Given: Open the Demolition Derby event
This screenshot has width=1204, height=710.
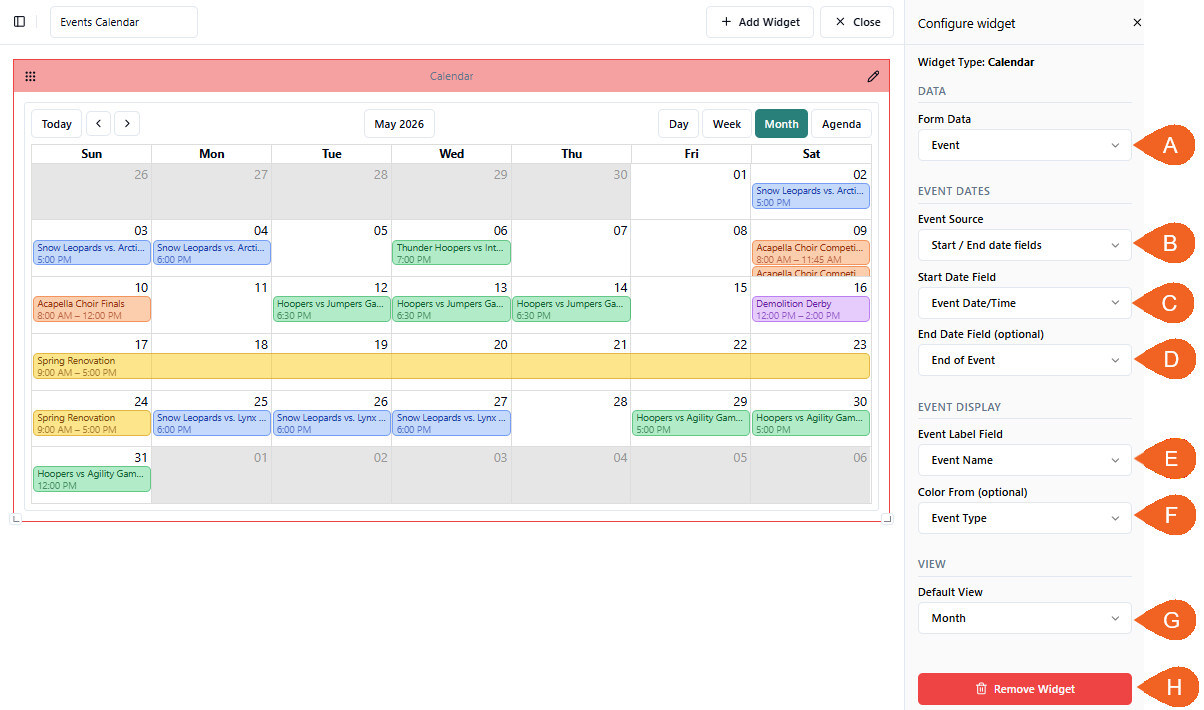Looking at the screenshot, I should pyautogui.click(x=811, y=309).
